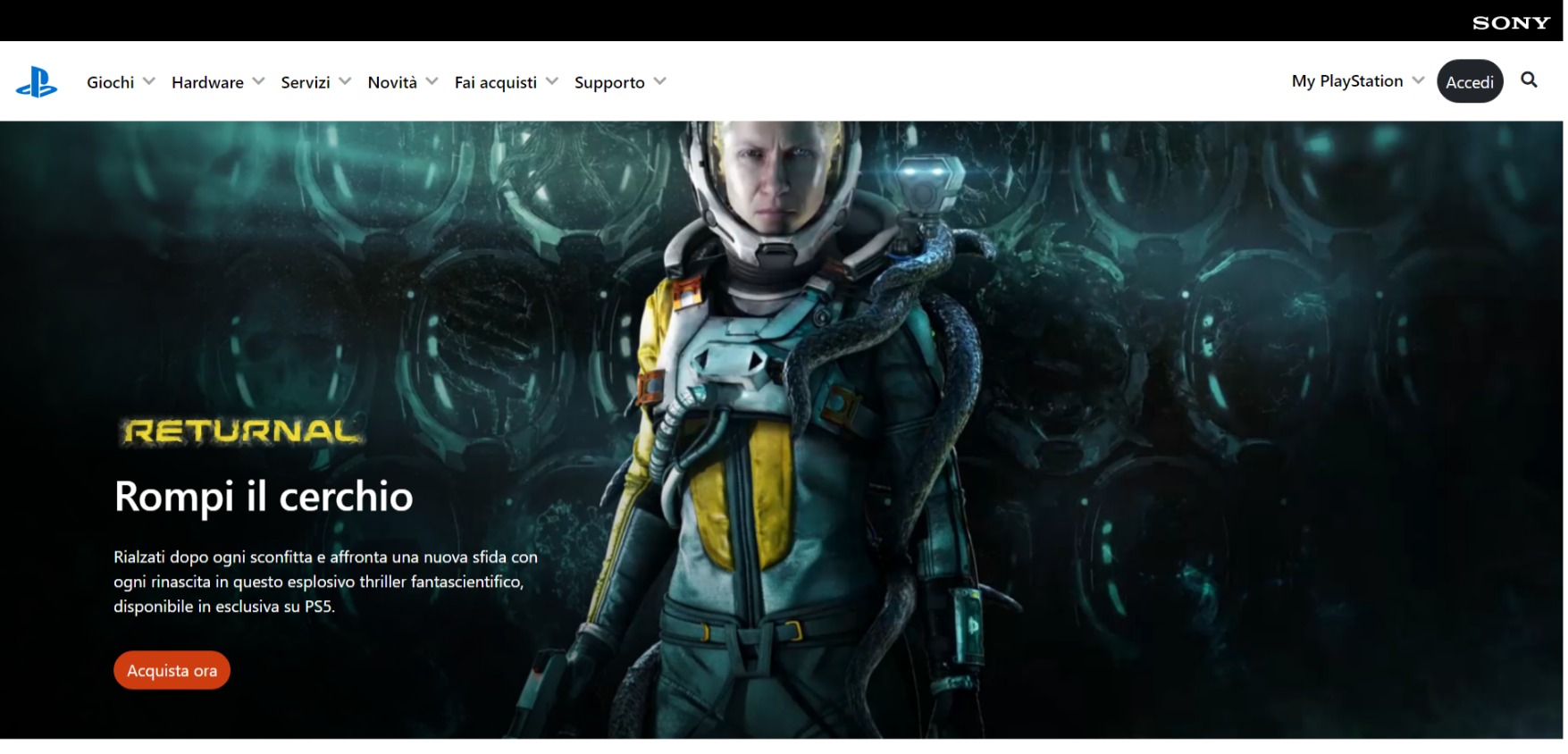Click the Returnal game logo
This screenshot has width=1568, height=754.
pyautogui.click(x=241, y=431)
